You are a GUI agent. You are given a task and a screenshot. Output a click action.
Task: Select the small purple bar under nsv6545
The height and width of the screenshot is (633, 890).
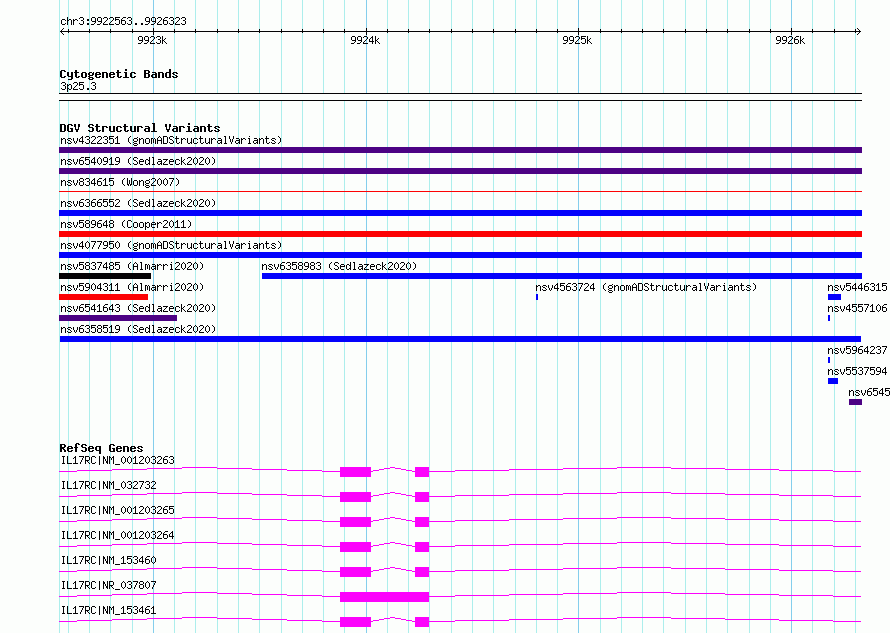coord(855,402)
